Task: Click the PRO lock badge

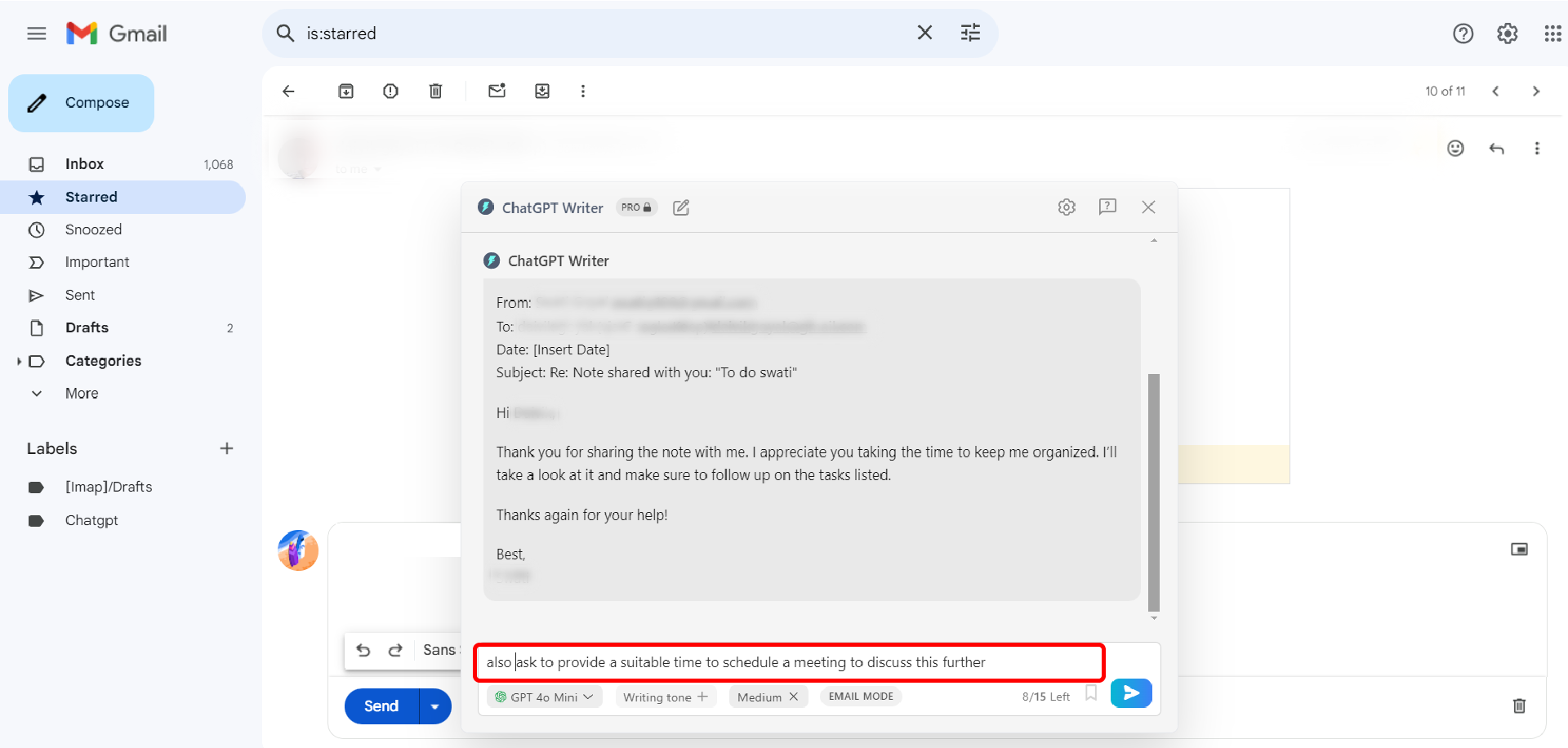Action: tap(636, 207)
